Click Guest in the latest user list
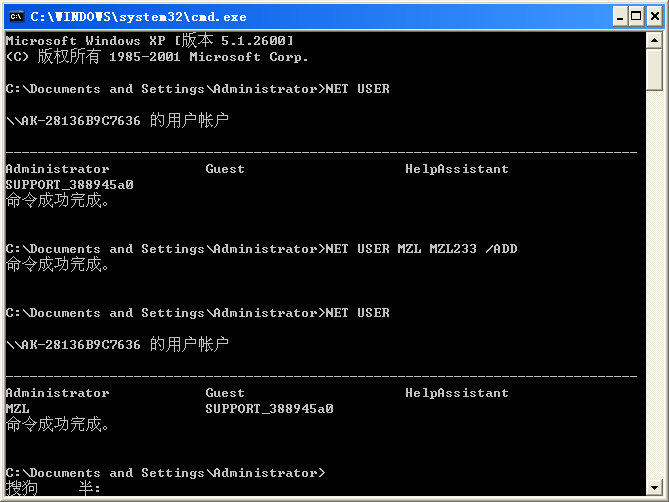The height and width of the screenshot is (502, 669). 225,393
